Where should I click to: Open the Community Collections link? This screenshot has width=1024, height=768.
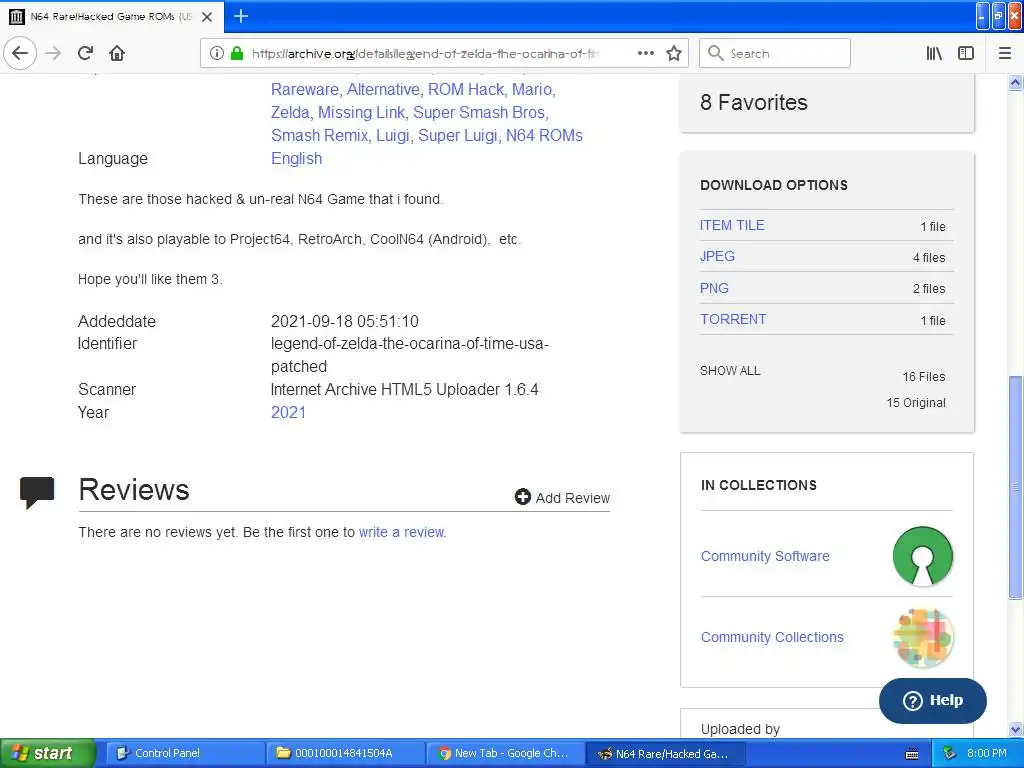[x=772, y=637]
